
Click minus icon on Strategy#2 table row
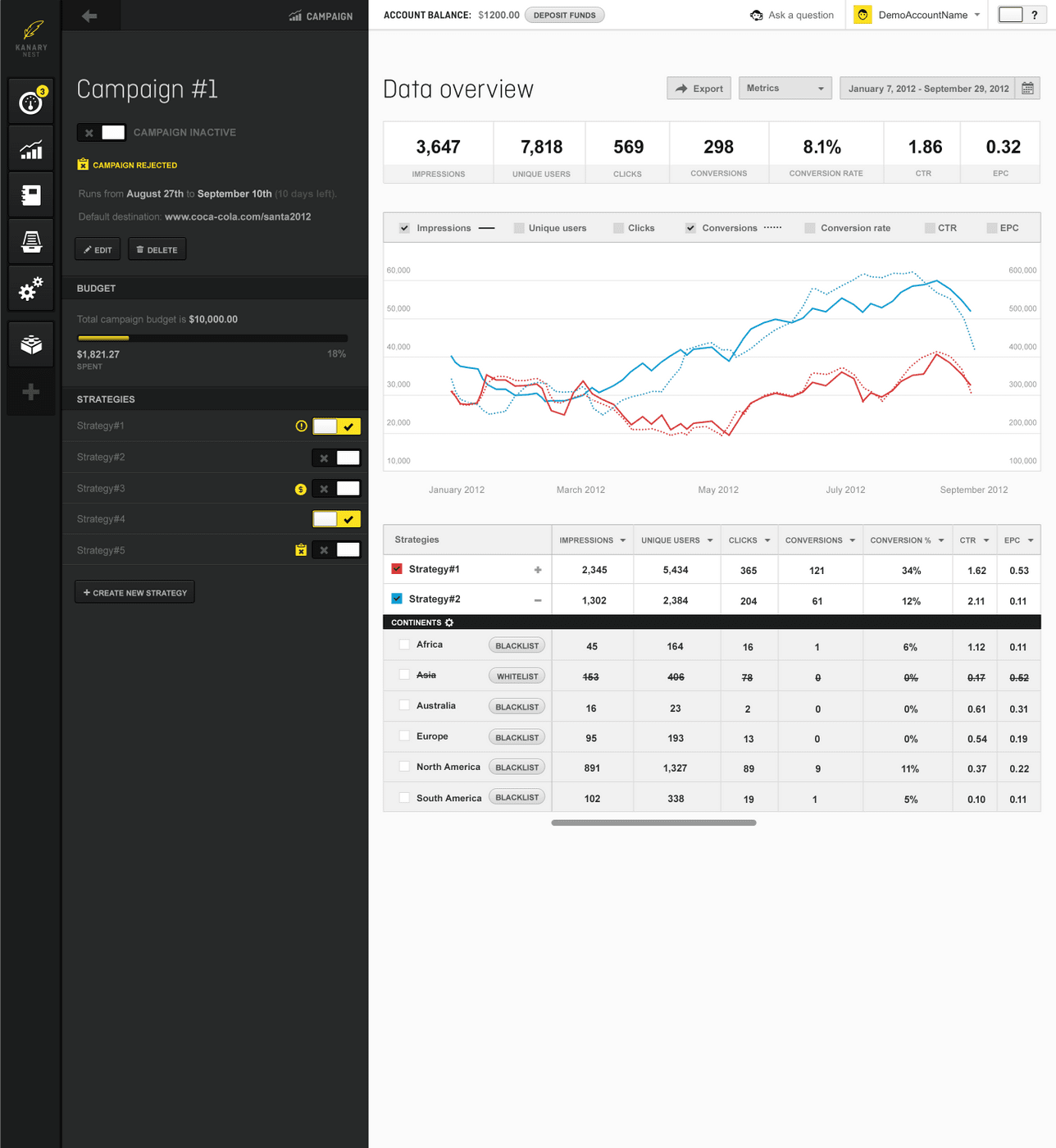click(x=538, y=600)
